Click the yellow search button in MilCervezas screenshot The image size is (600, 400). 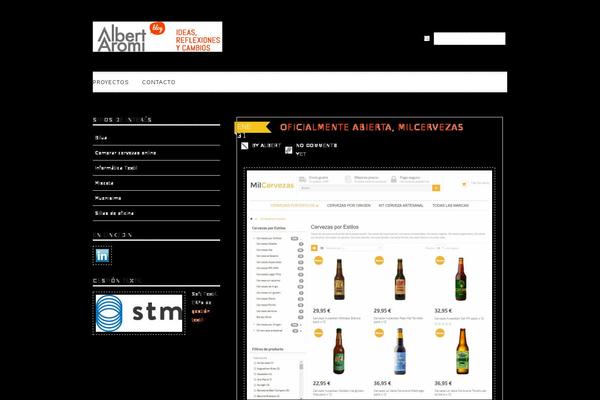(436, 188)
